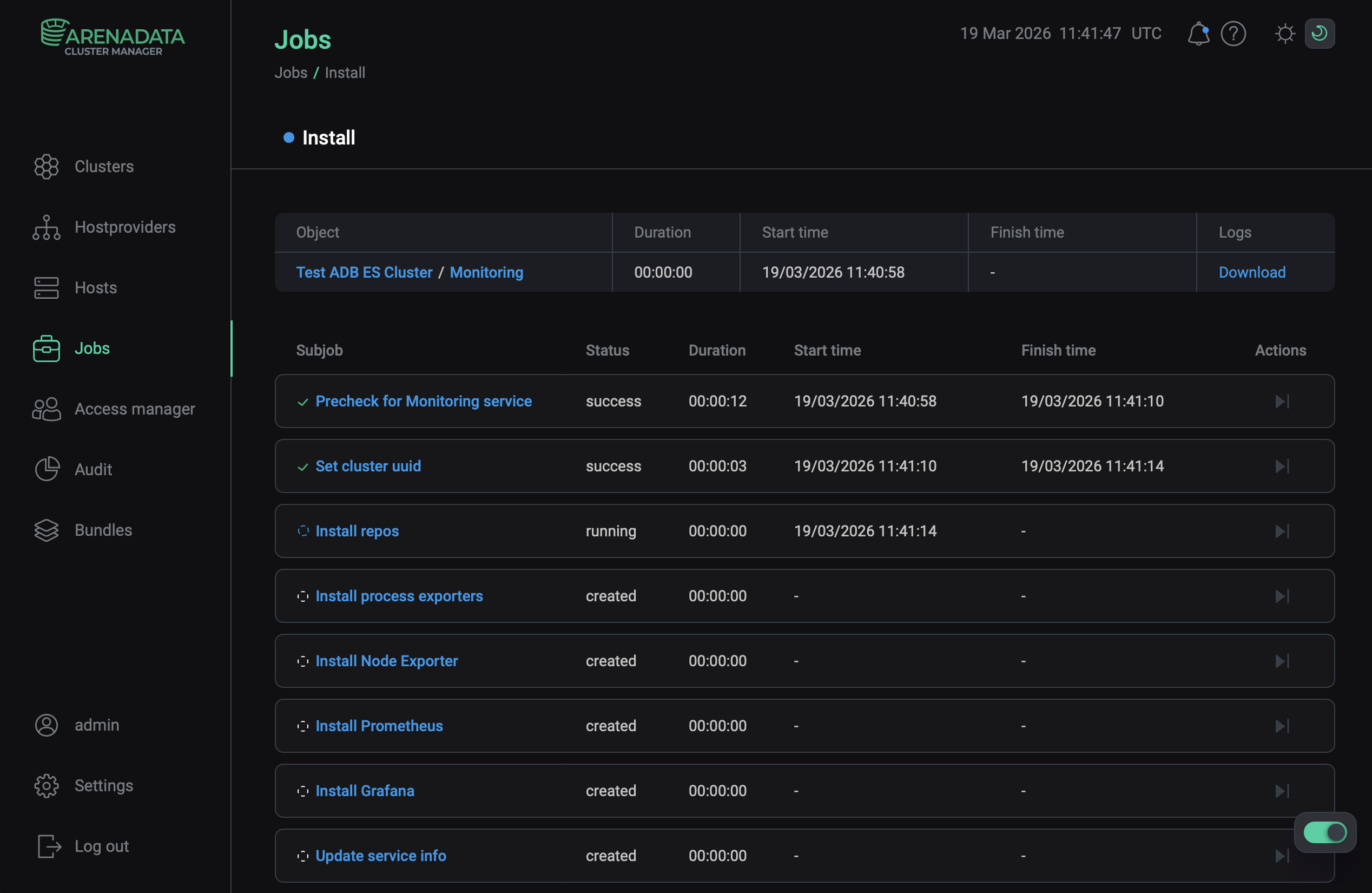
Task: Open the Precheck for Monitoring service subjob
Action: [423, 400]
